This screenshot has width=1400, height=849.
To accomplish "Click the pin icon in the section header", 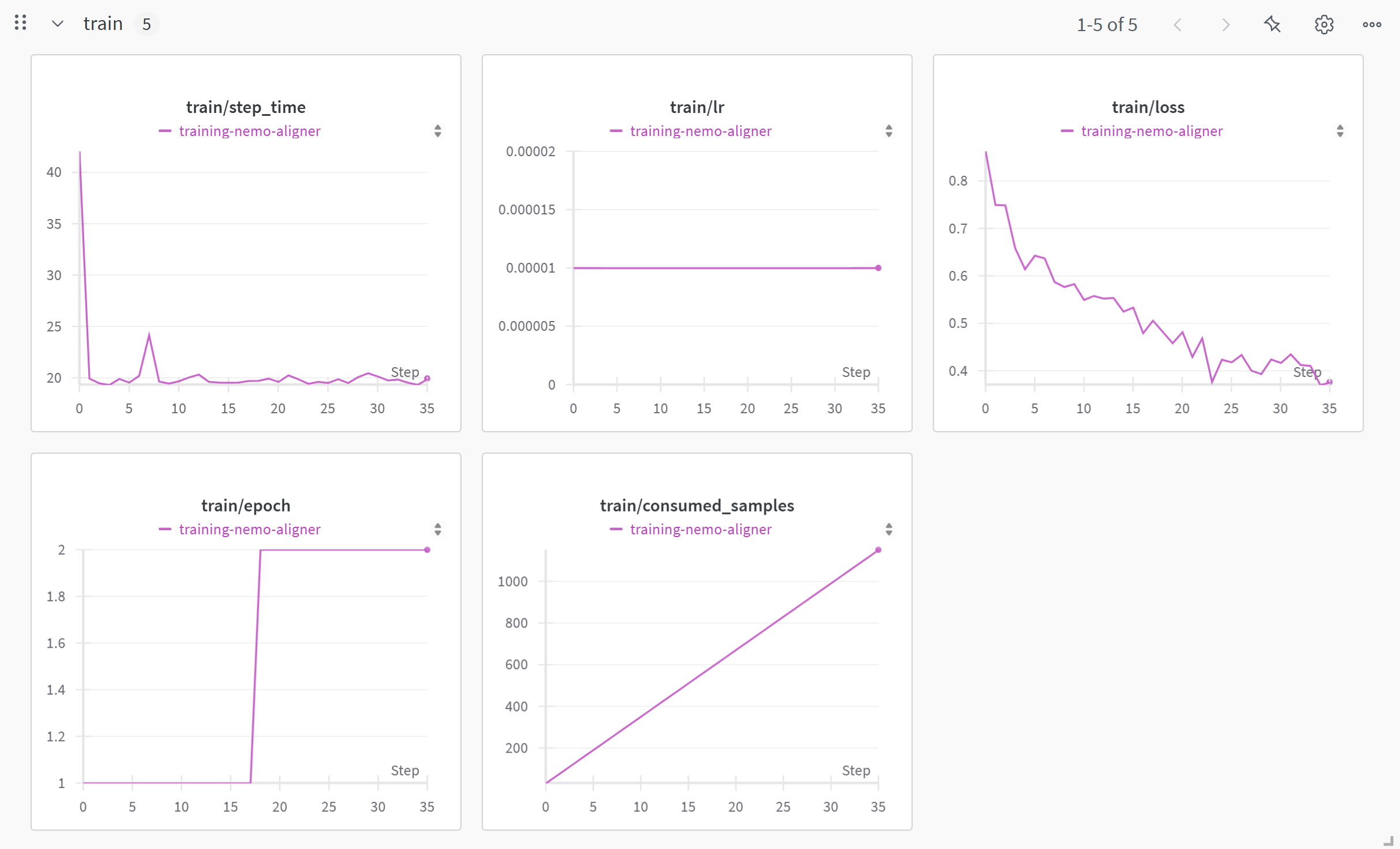I will [x=1273, y=24].
